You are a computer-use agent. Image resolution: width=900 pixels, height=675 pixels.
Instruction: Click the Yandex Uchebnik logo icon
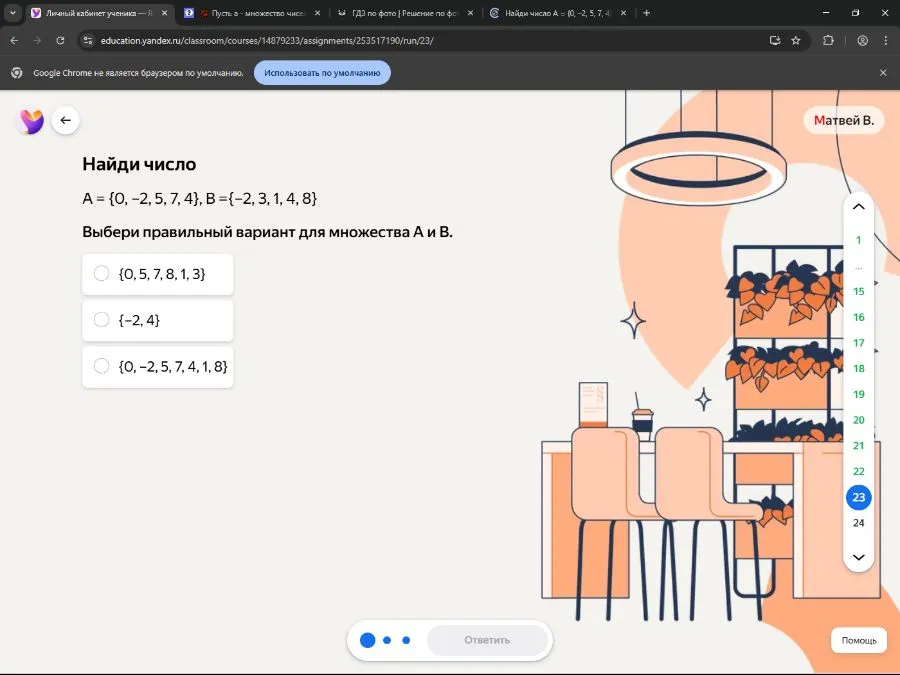[x=31, y=121]
